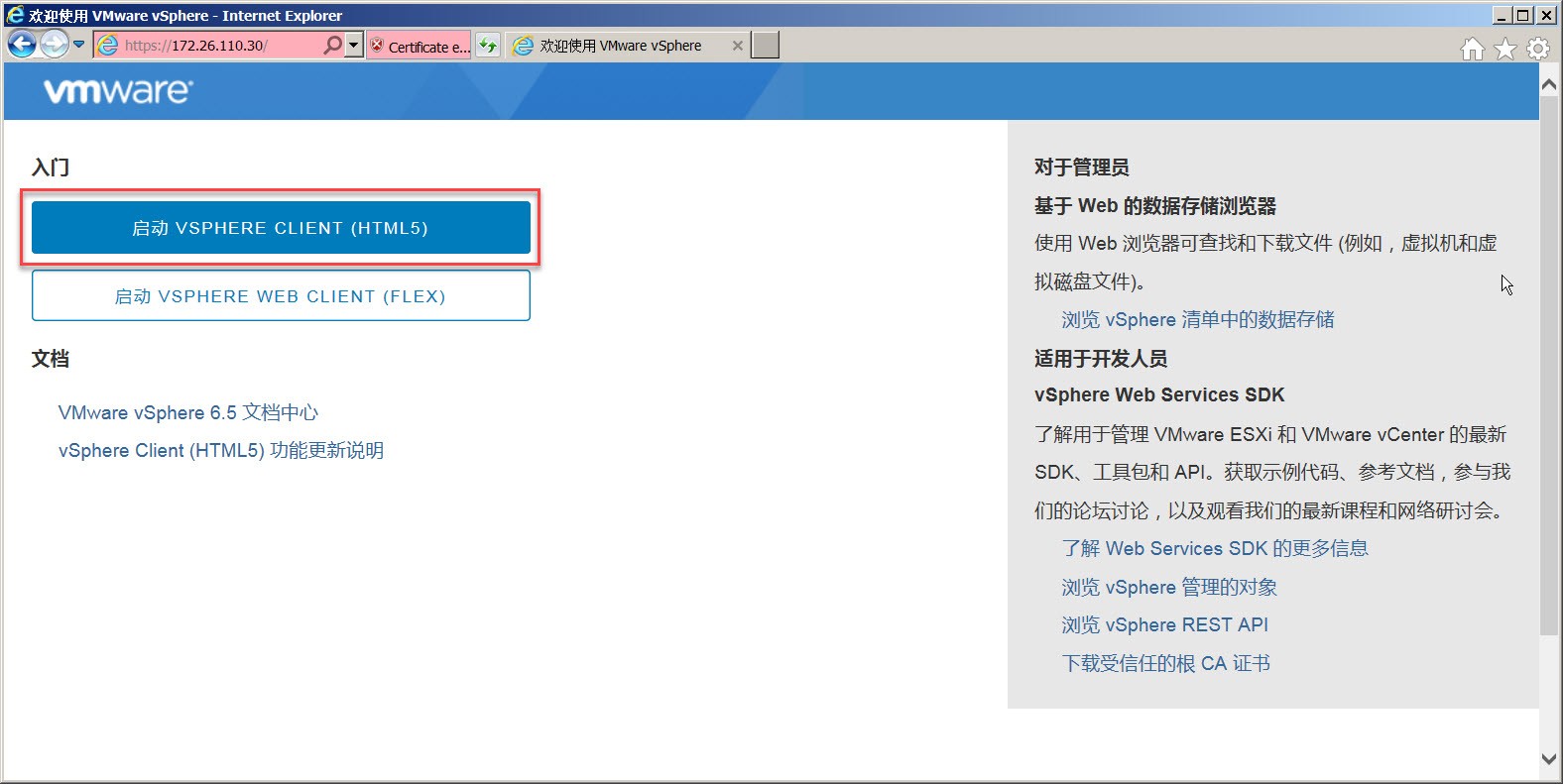Screen dimensions: 1563x784
Task: Open Favorites with the star icon
Action: [1505, 49]
